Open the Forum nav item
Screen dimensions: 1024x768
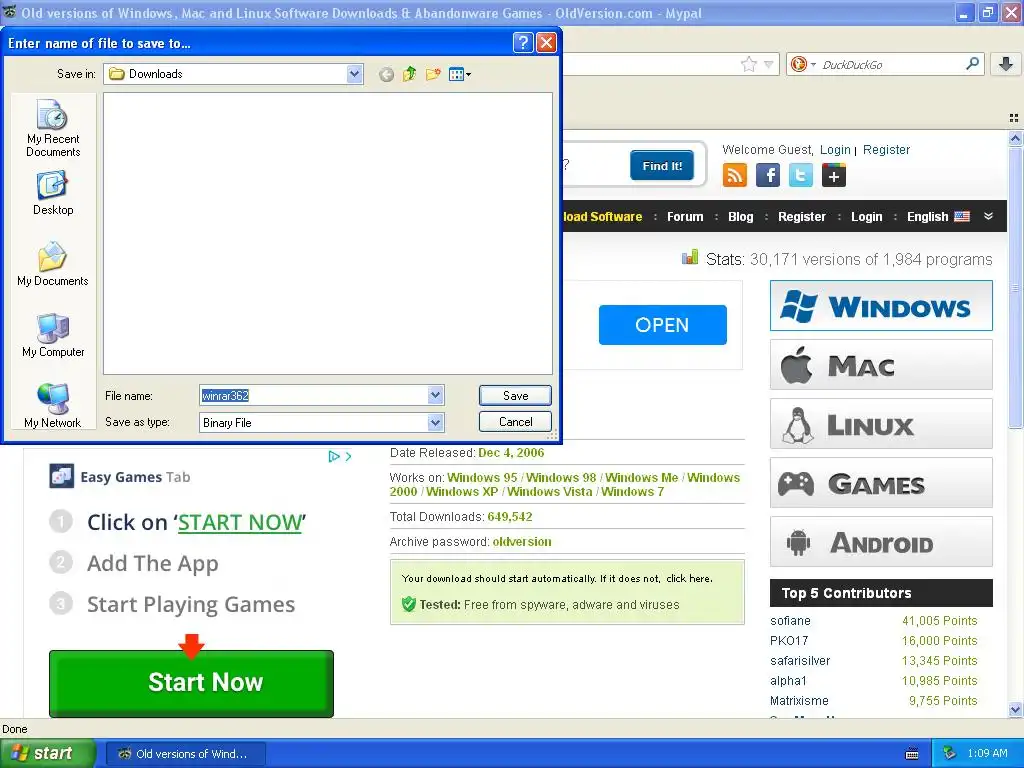[685, 217]
